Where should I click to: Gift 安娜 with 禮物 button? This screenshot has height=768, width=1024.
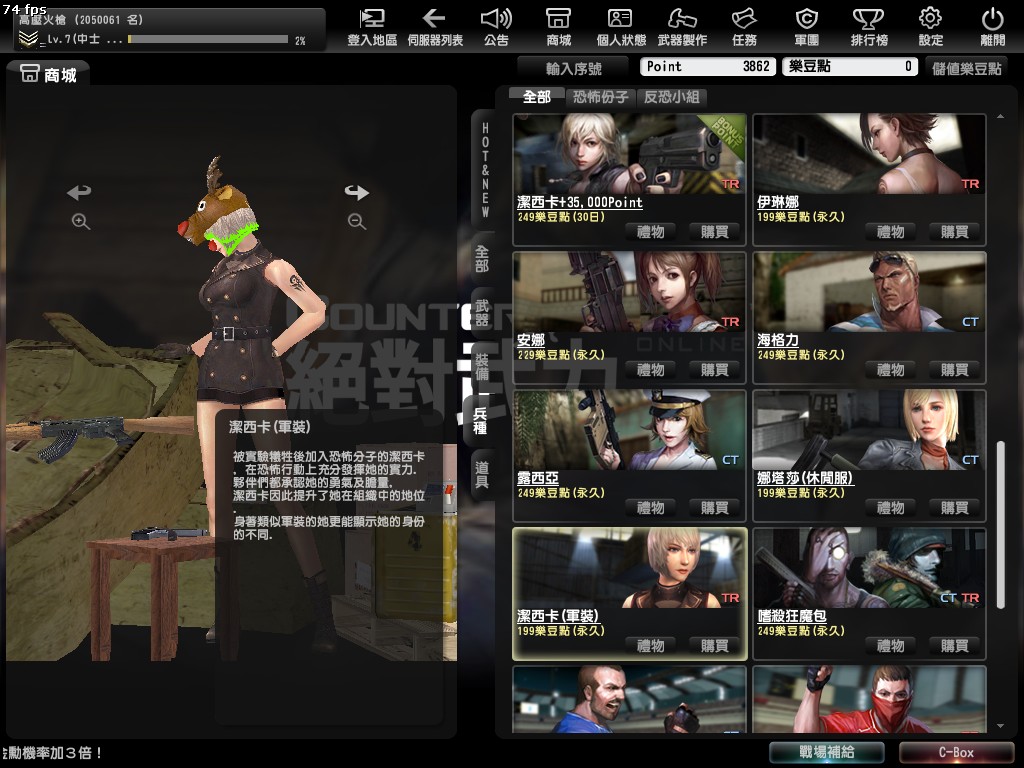650,370
